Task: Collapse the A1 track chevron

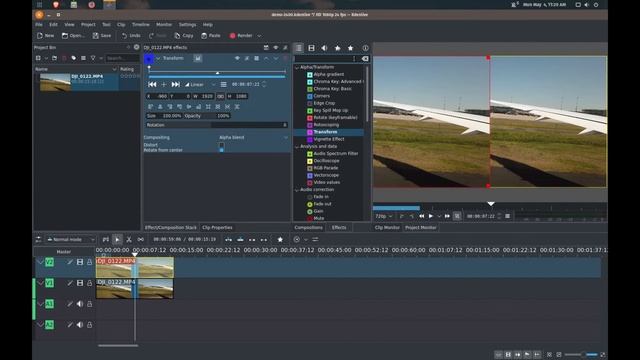Action: (40, 304)
